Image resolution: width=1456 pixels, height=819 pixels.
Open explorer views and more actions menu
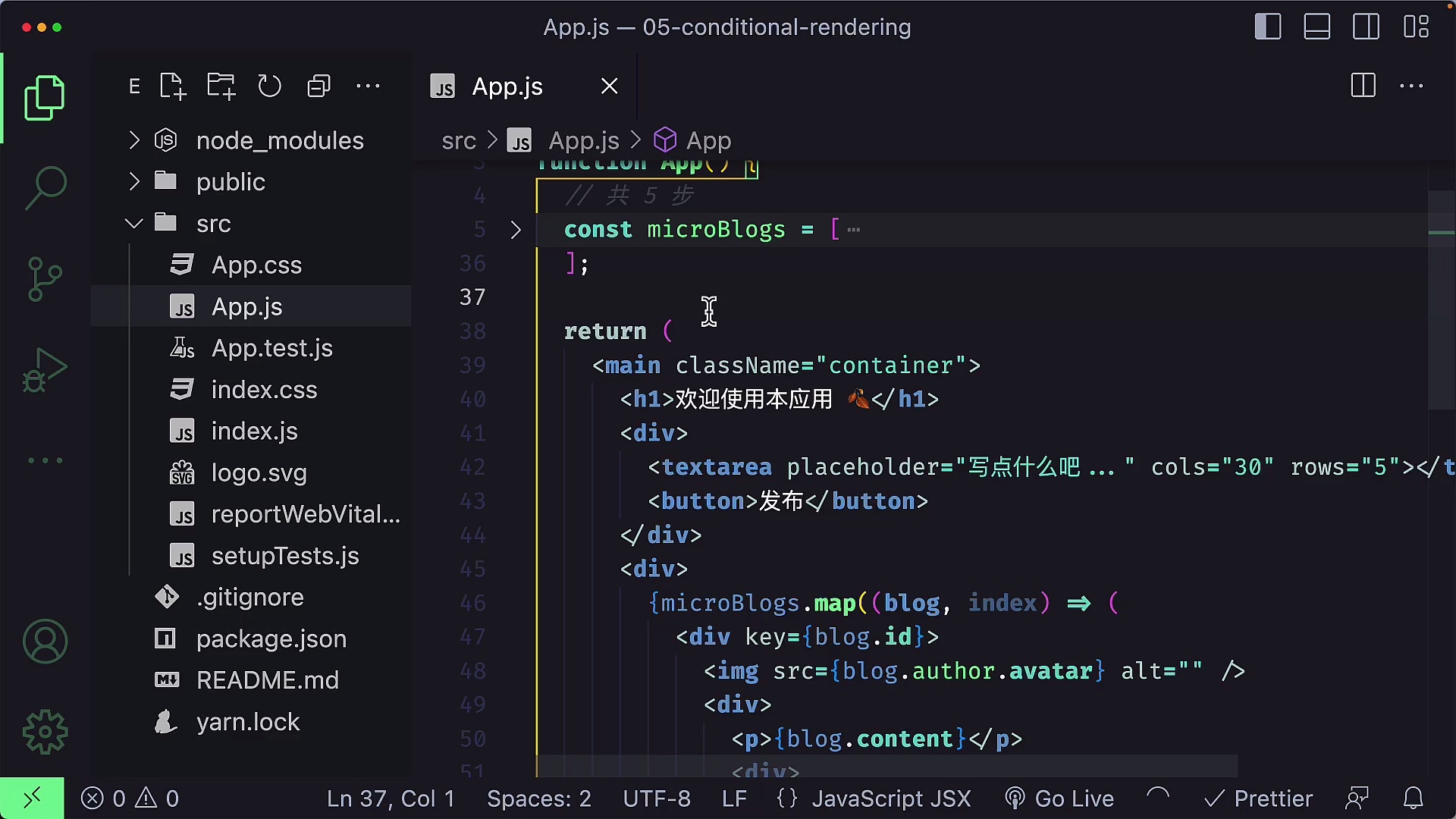368,86
